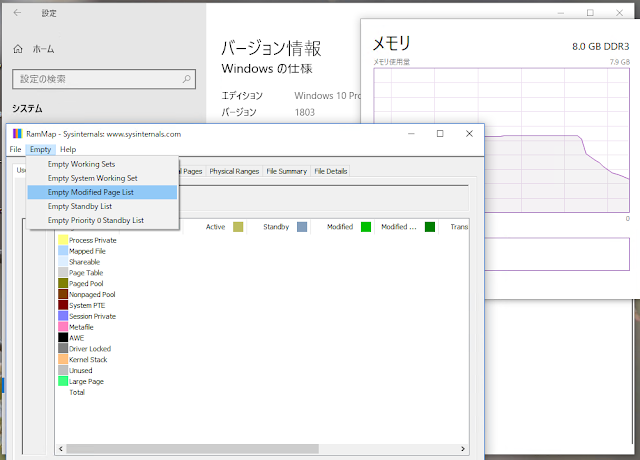This screenshot has width=640, height=460.
Task: Click the Session Private purple swatch
Action: tap(63, 316)
